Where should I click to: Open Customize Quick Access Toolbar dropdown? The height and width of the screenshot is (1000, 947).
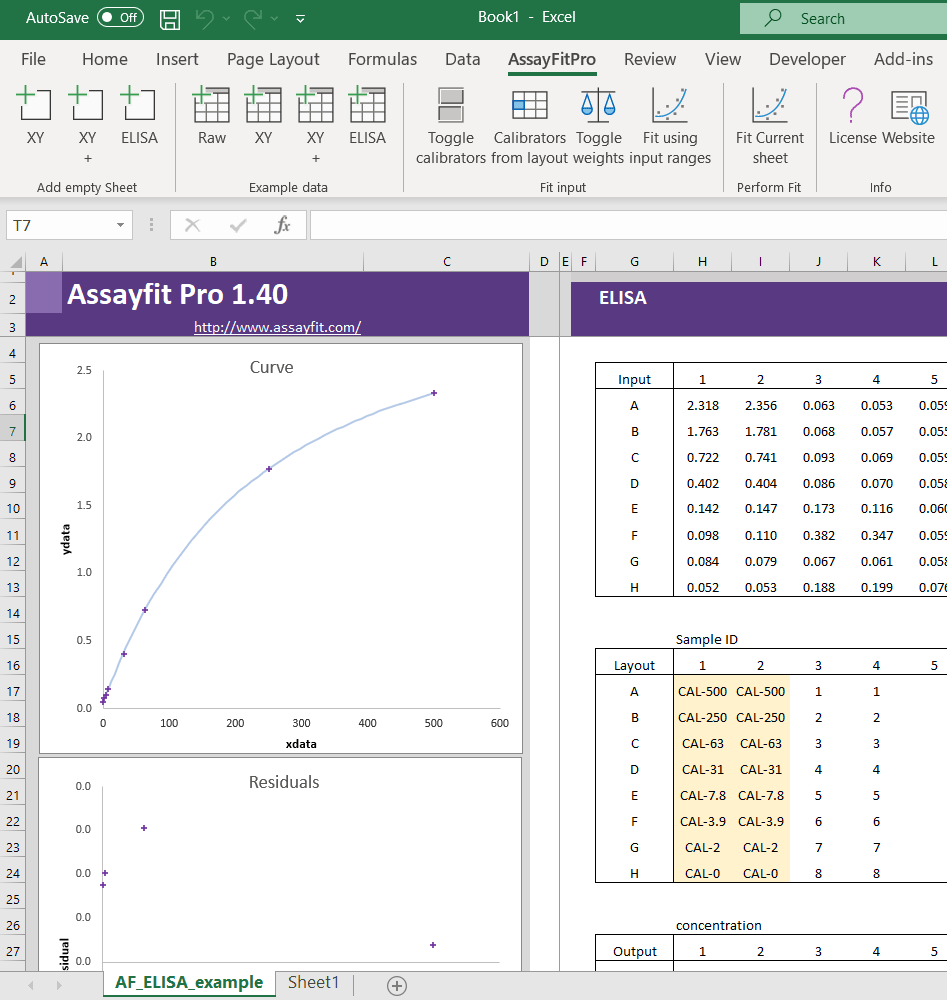point(300,19)
